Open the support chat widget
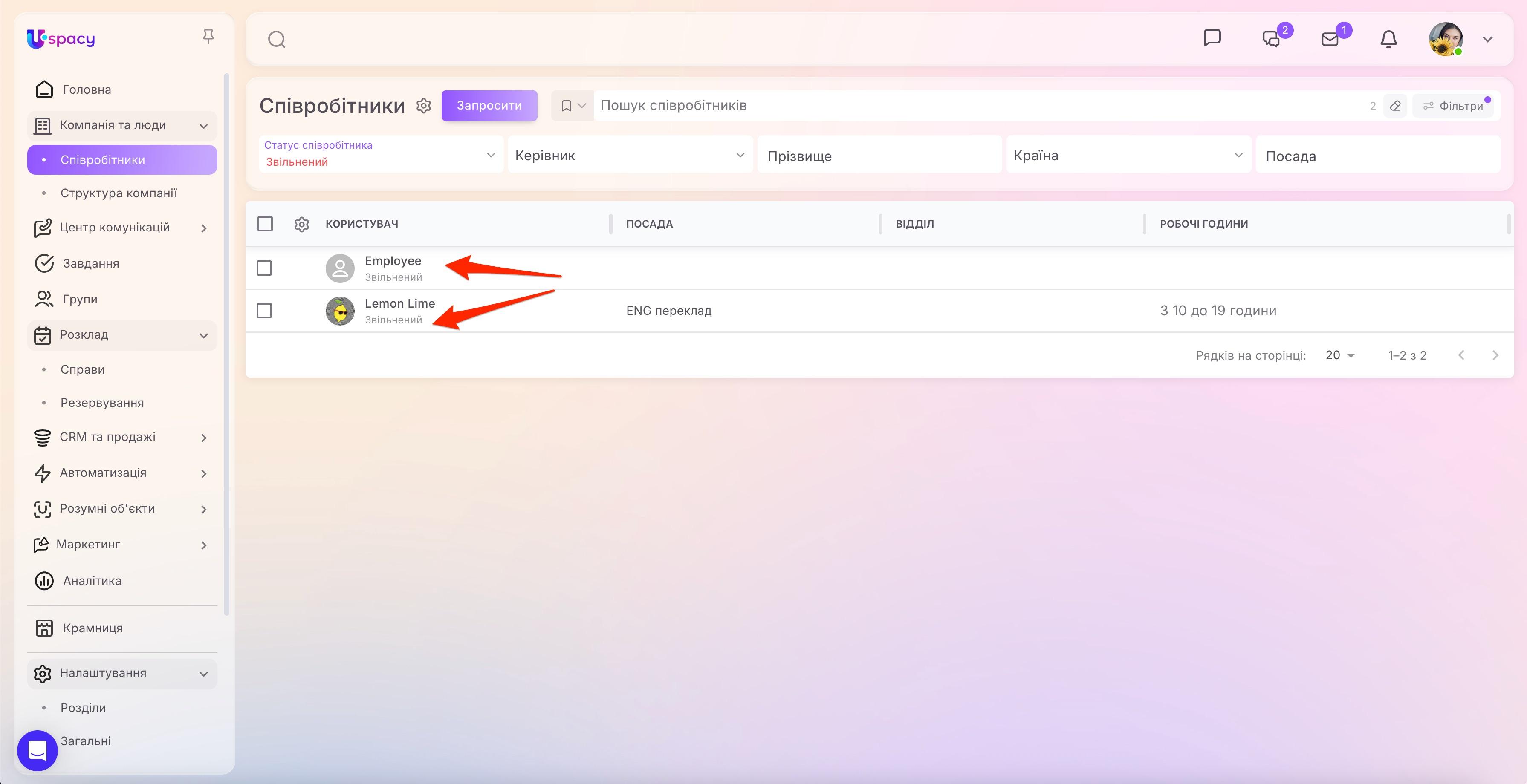The width and height of the screenshot is (1527, 784). click(38, 750)
